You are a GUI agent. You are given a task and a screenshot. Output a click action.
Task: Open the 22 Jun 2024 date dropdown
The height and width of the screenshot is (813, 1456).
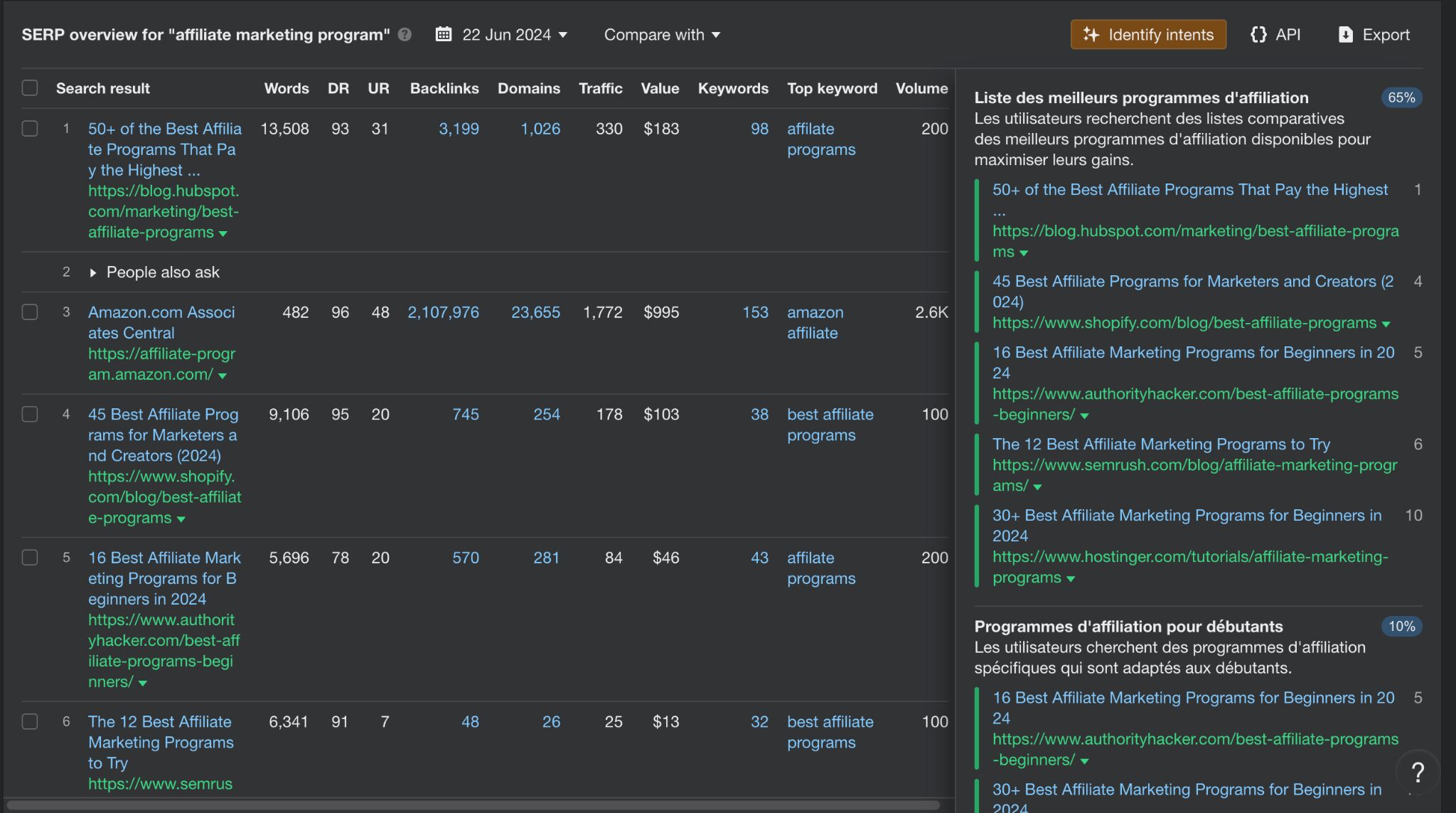coord(514,34)
